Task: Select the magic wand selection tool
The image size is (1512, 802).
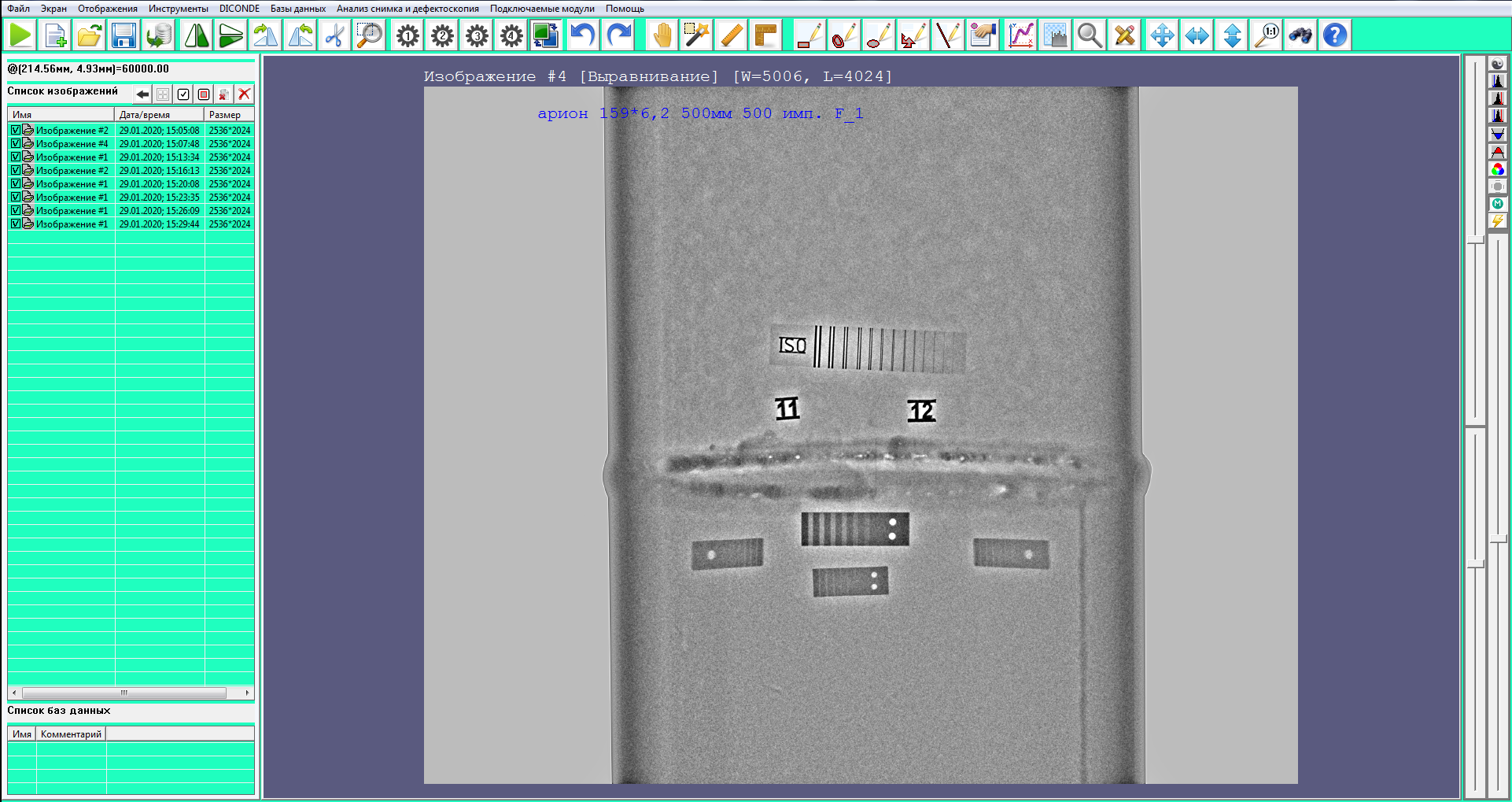Action: pos(696,35)
